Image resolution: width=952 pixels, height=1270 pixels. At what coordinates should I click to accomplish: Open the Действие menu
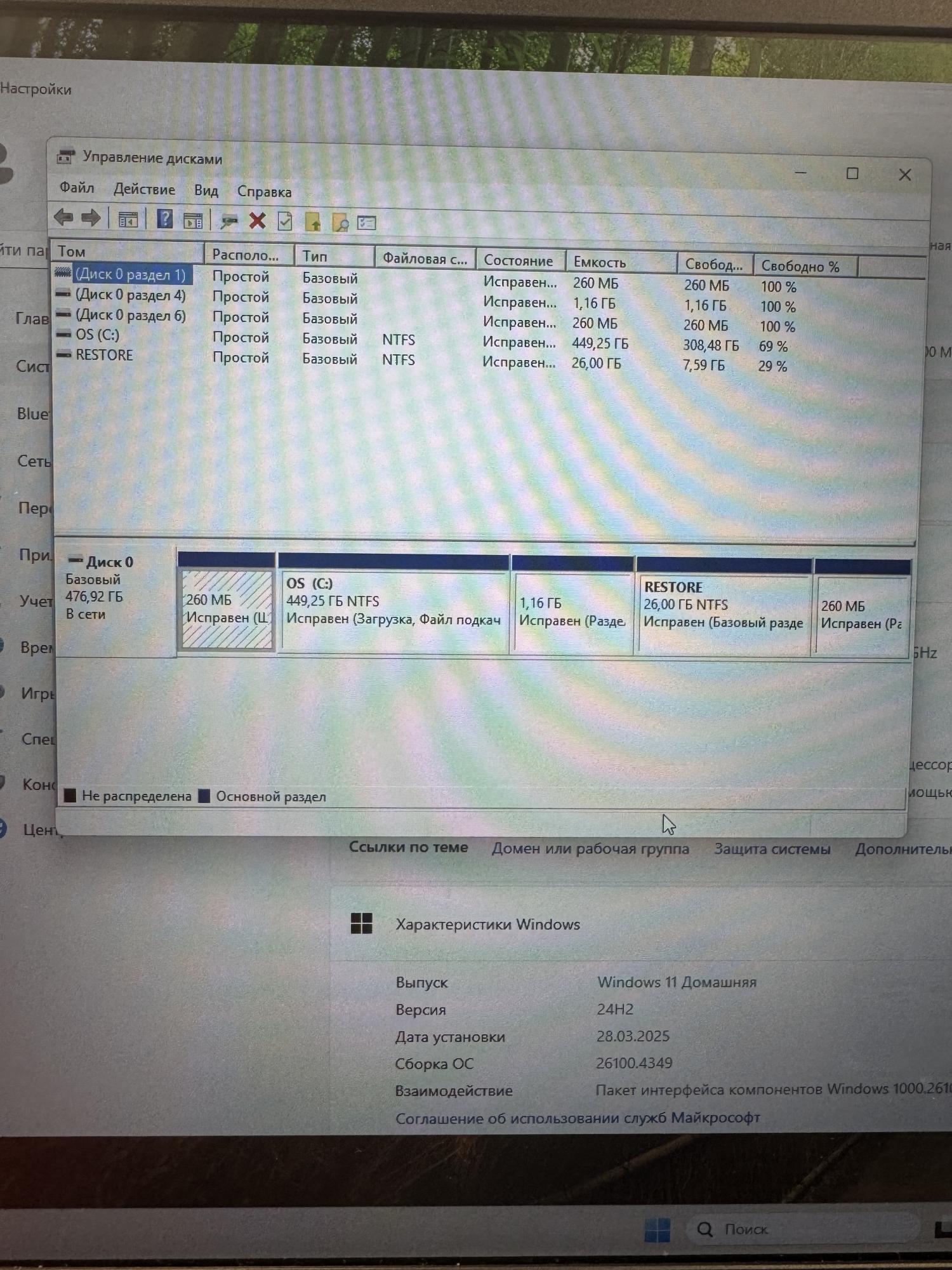coord(144,189)
